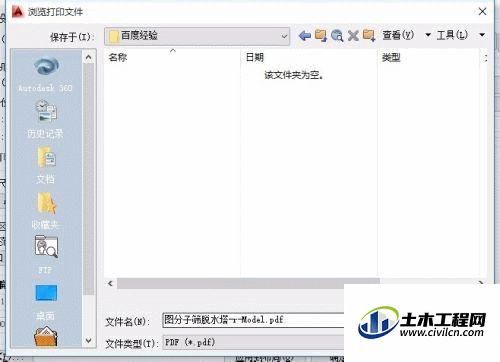Click the orange folder icon at the bottom of the sidebar
Image resolution: width=500 pixels, height=362 pixels.
click(46, 336)
